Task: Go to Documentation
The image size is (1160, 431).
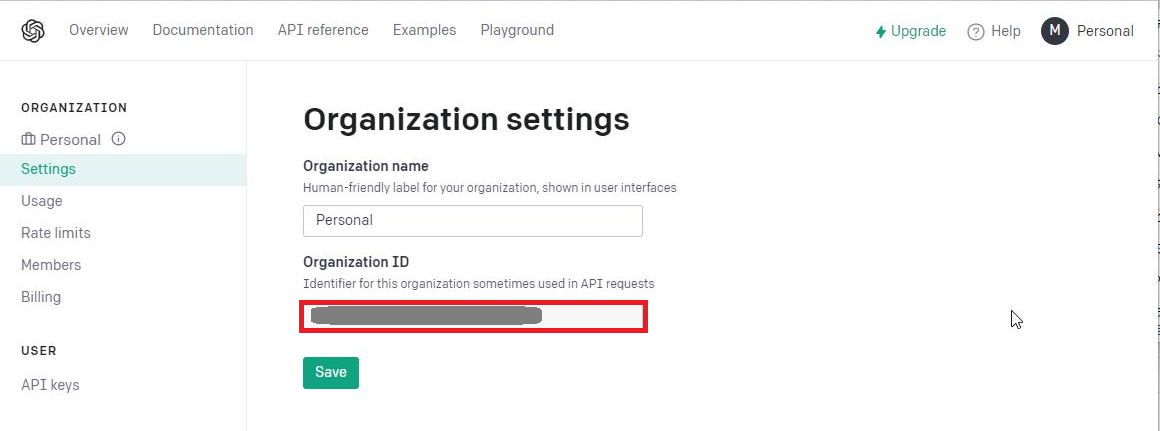Action: tap(203, 30)
